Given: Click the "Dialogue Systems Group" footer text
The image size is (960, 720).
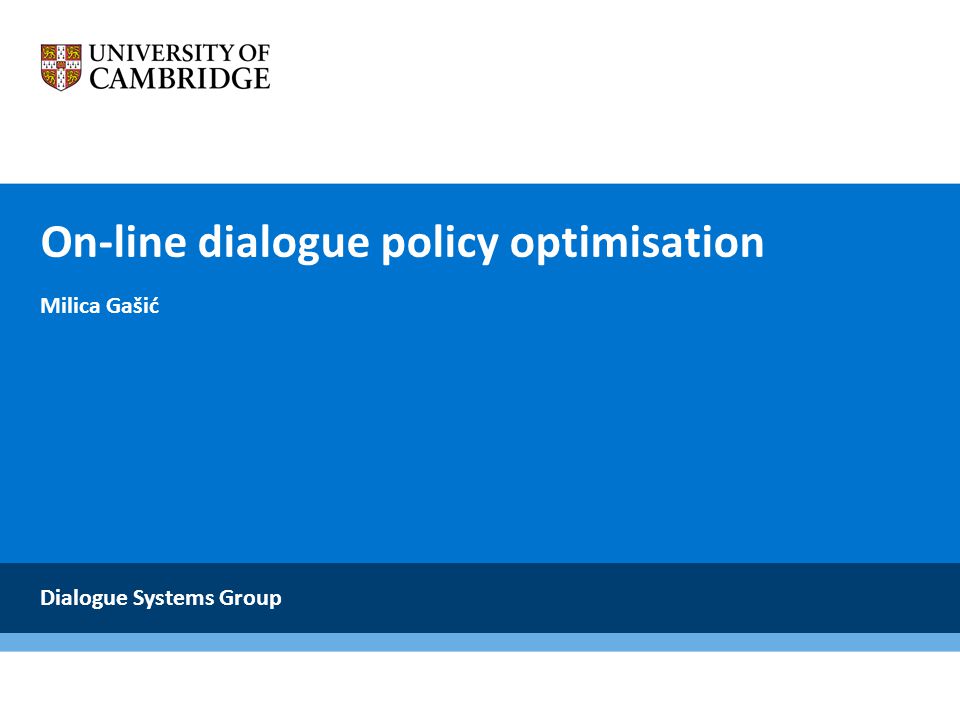Looking at the screenshot, I should (161, 598).
